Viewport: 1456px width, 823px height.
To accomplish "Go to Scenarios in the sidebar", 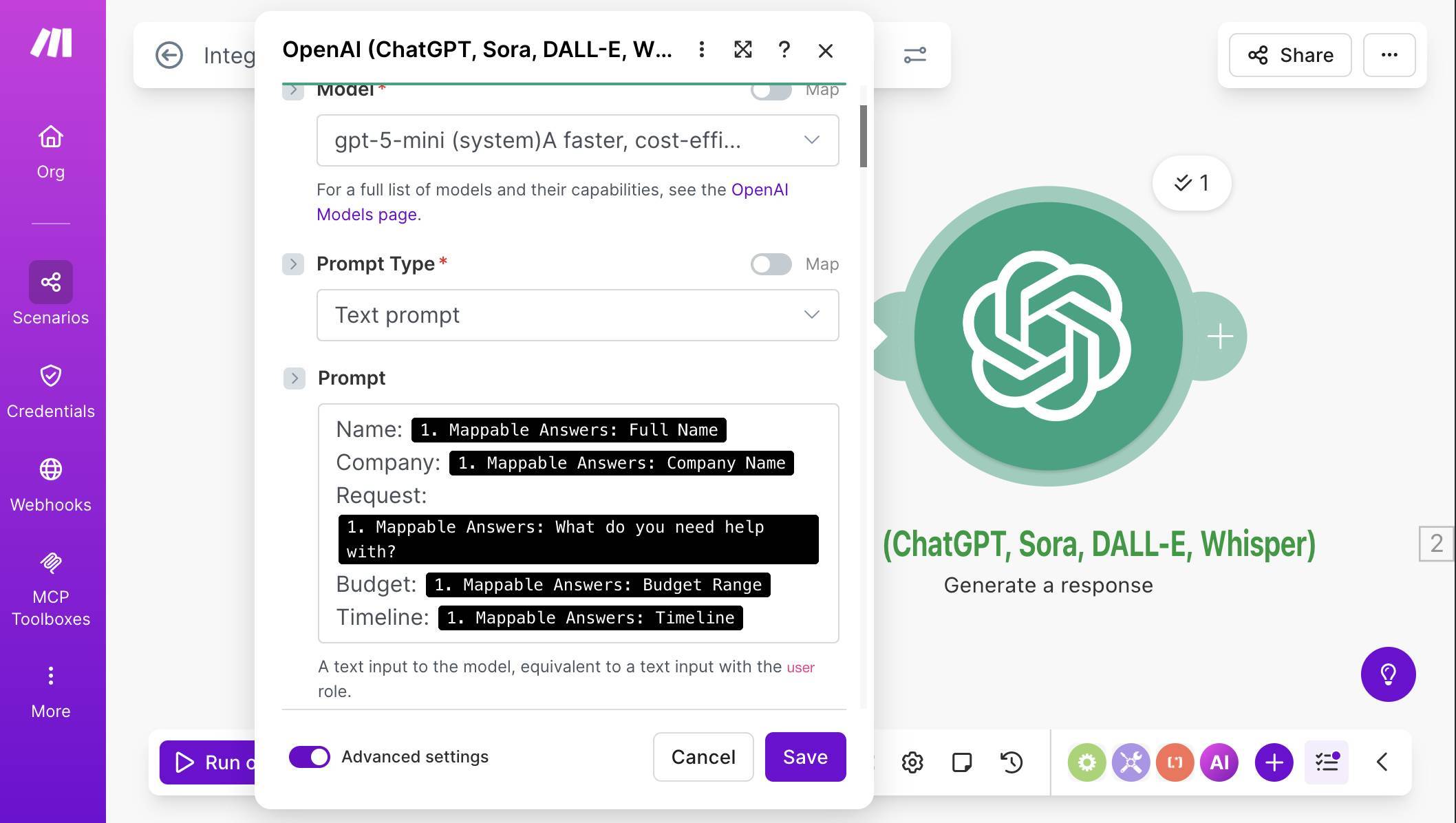I will 50,294.
